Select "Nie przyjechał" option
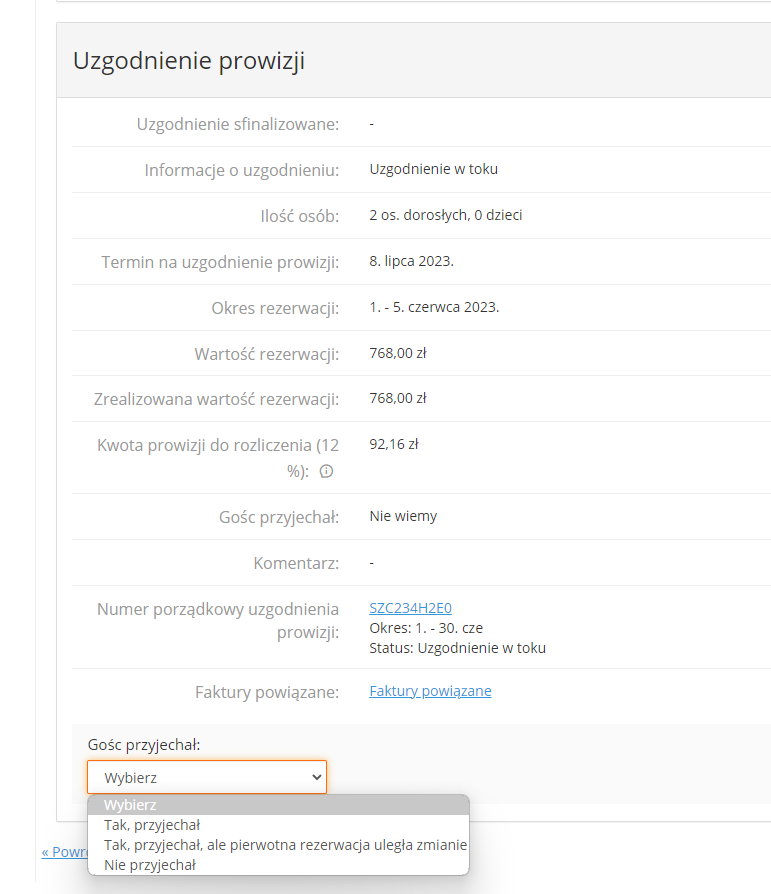771x894 pixels. pos(150,865)
